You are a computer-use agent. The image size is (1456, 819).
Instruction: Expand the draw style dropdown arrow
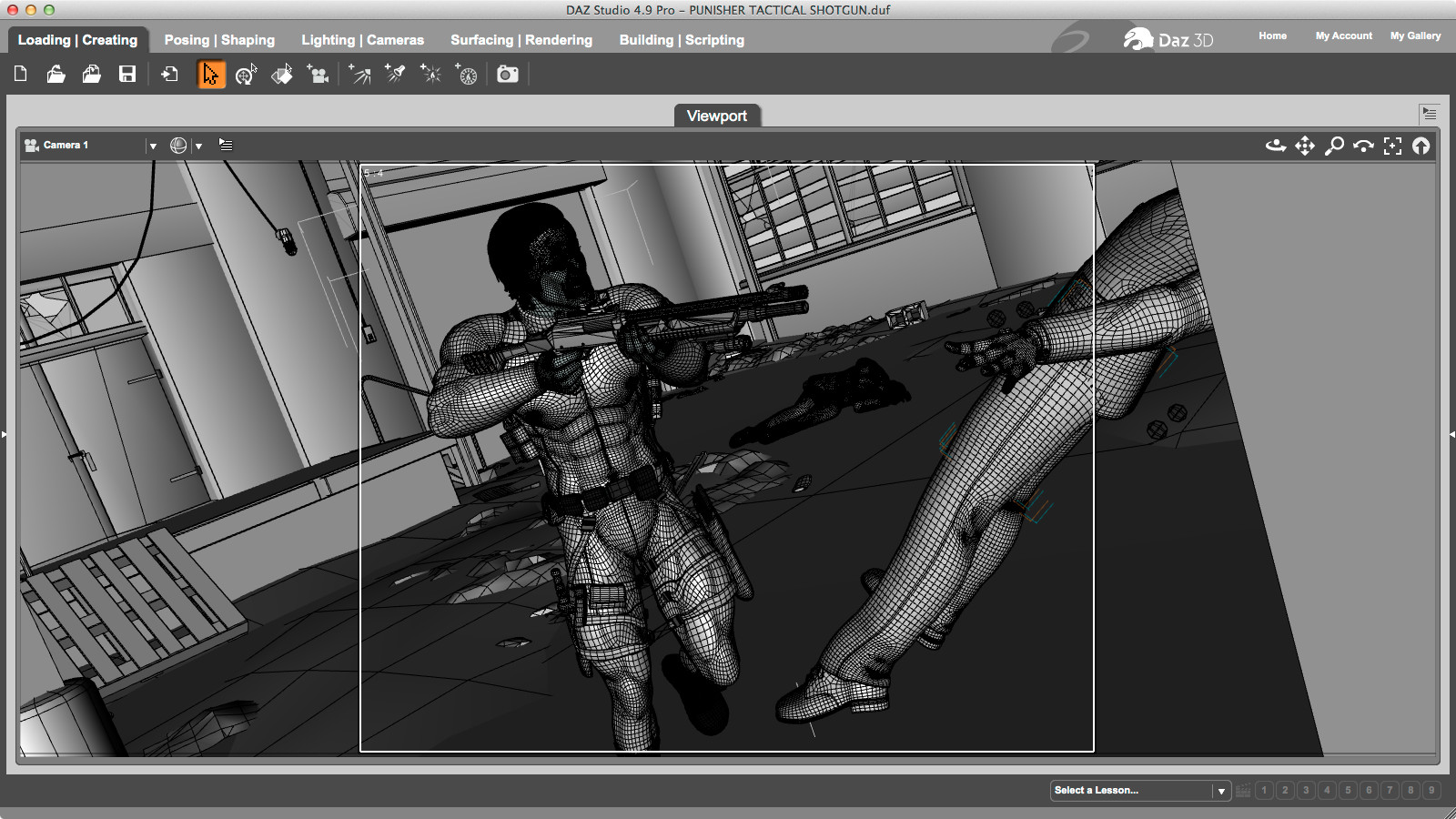[x=198, y=146]
